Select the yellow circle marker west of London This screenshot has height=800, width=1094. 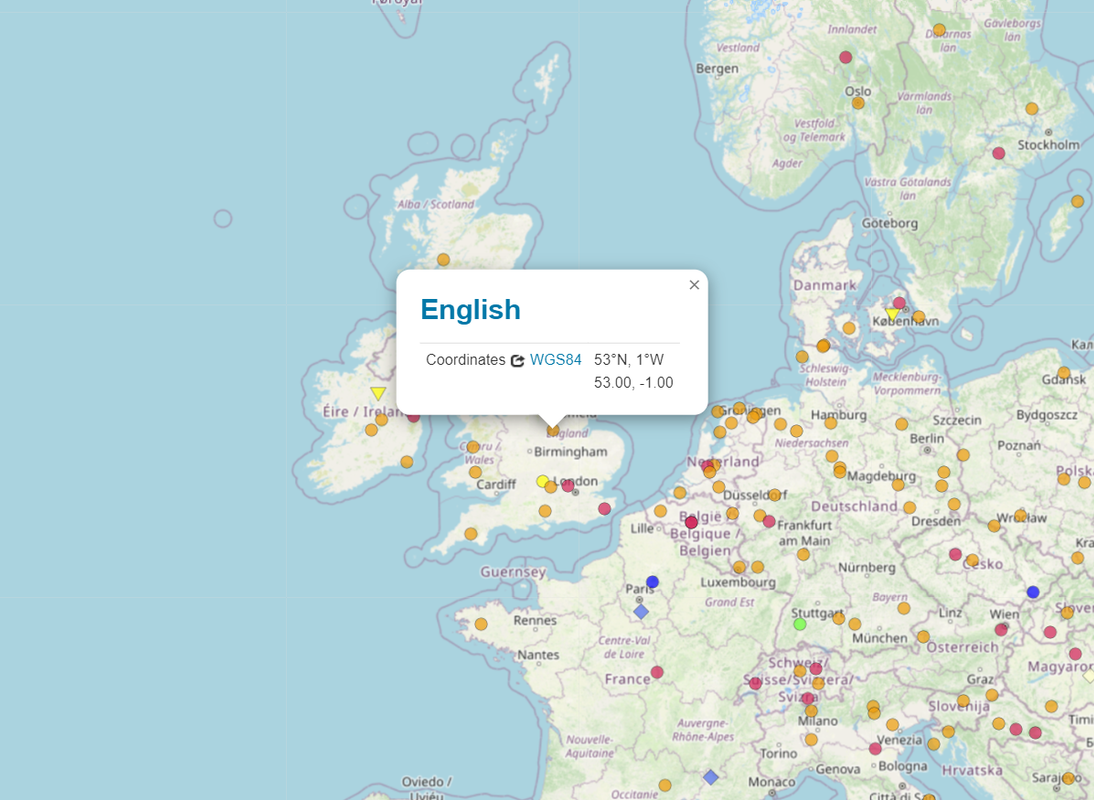(x=542, y=481)
